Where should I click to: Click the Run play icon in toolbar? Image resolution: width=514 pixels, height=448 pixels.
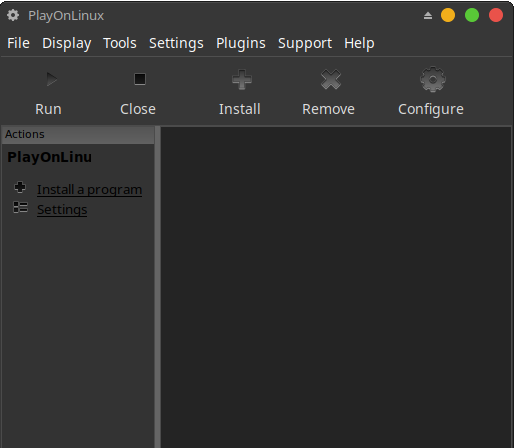coord(51,79)
